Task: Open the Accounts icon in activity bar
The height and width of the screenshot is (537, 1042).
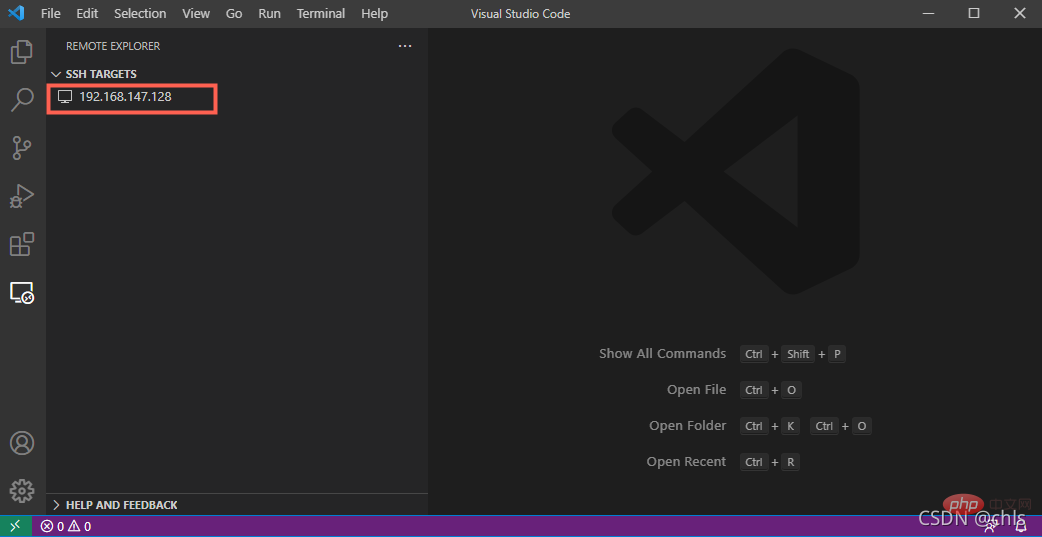Action: point(22,443)
